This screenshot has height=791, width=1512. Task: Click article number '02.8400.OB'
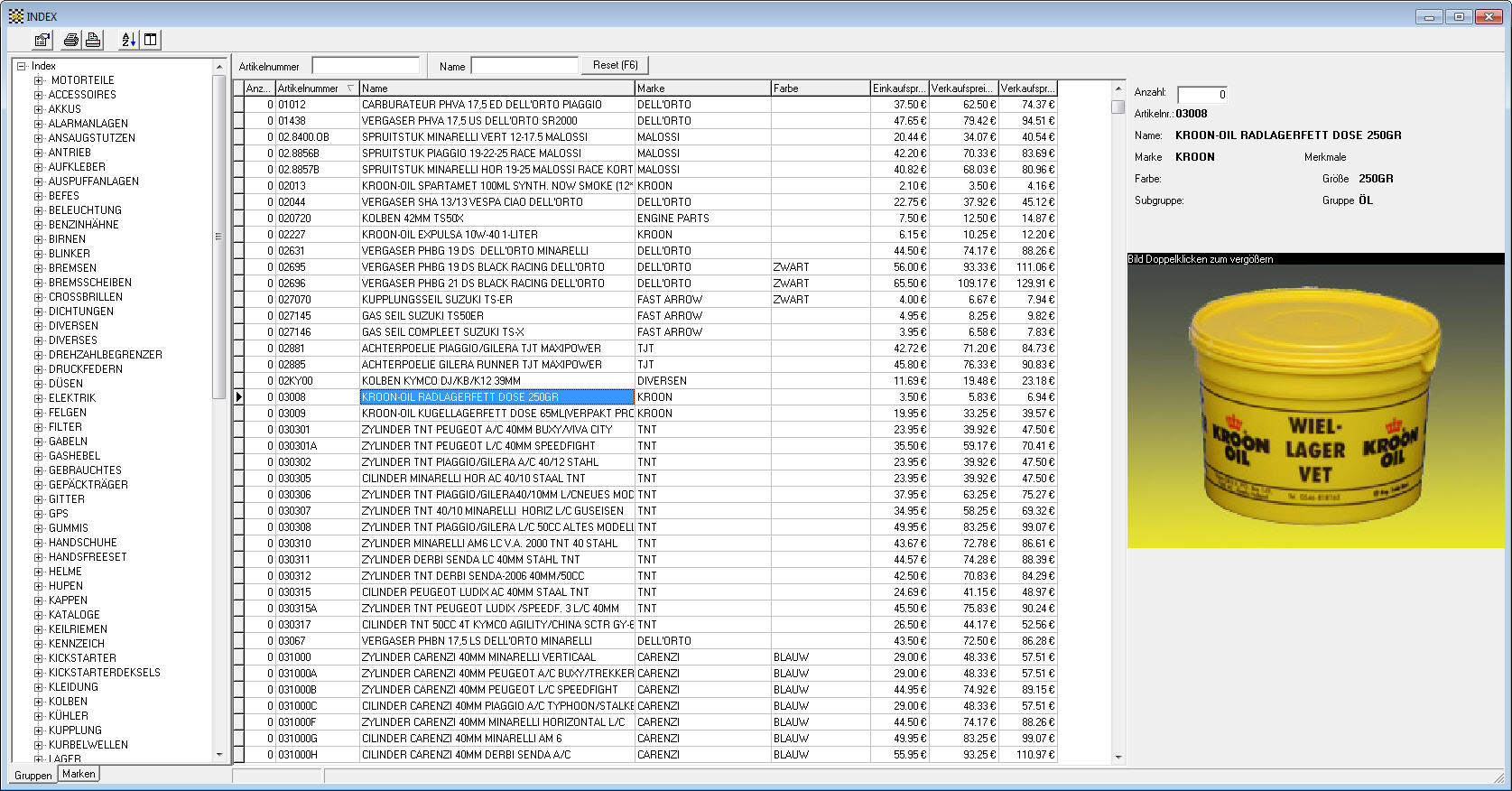317,137
